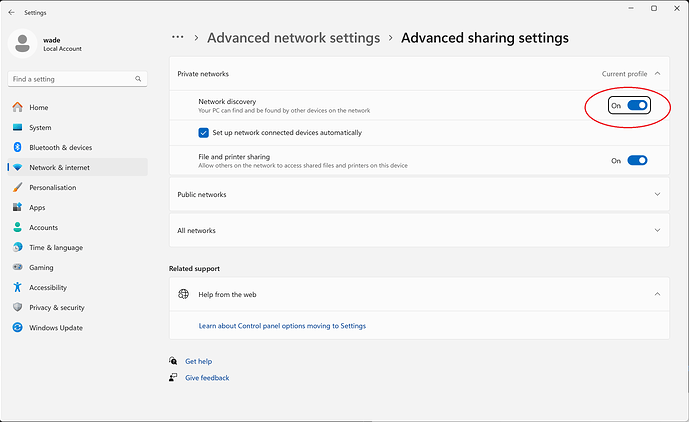Turn off the Network discovery toggle
689x422 pixels.
click(637, 105)
